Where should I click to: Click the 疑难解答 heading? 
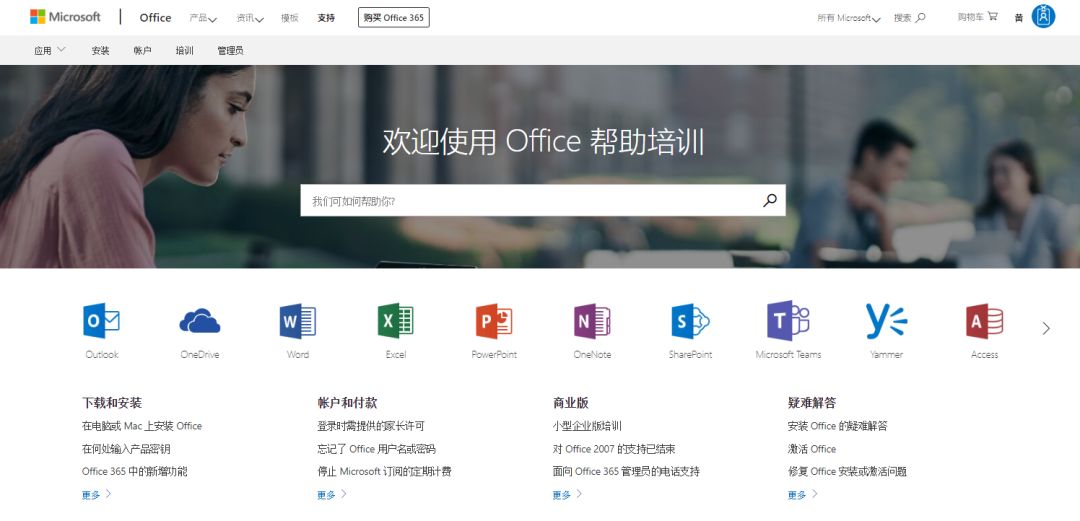click(811, 402)
